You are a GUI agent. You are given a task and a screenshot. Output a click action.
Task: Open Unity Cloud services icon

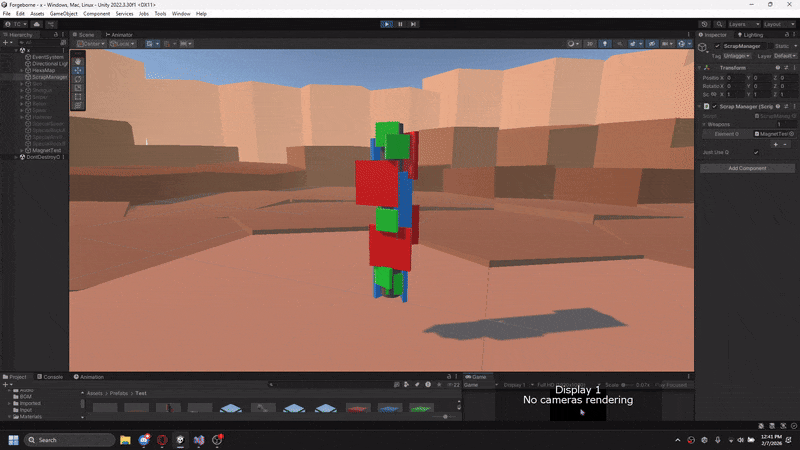pyautogui.click(x=37, y=24)
